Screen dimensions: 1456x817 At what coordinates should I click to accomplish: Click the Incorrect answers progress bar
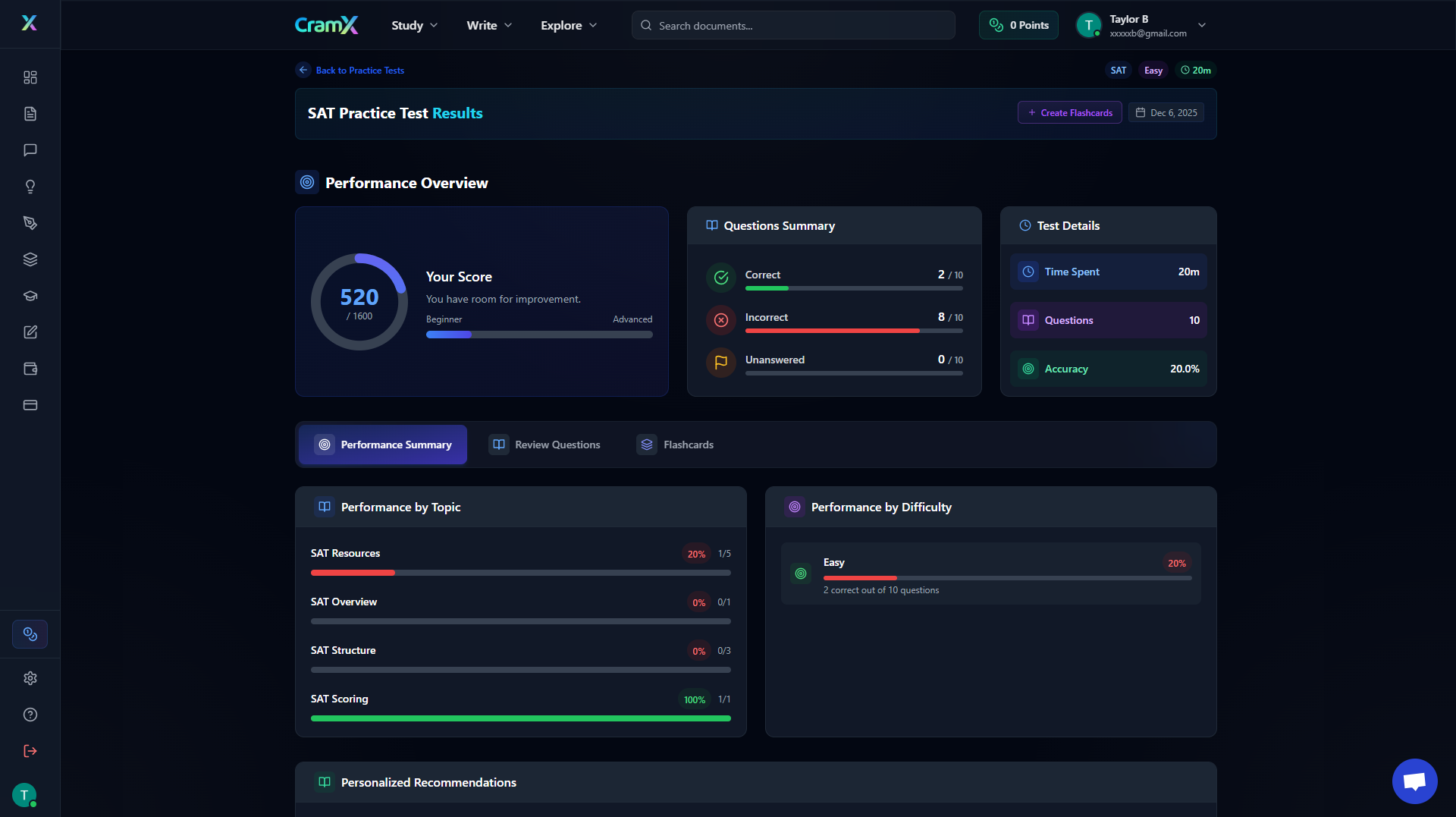[x=854, y=331]
